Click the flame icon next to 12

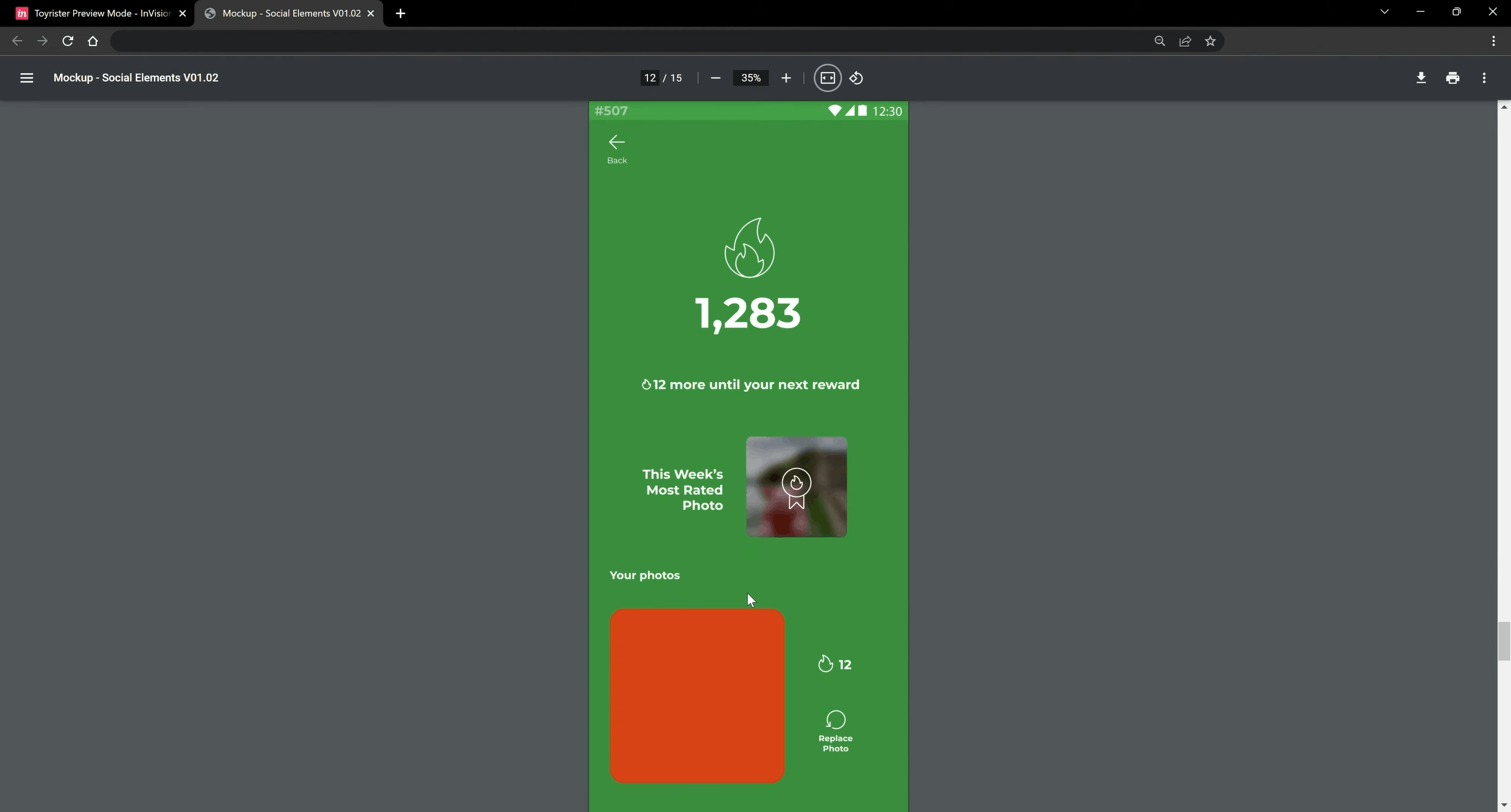tap(825, 664)
